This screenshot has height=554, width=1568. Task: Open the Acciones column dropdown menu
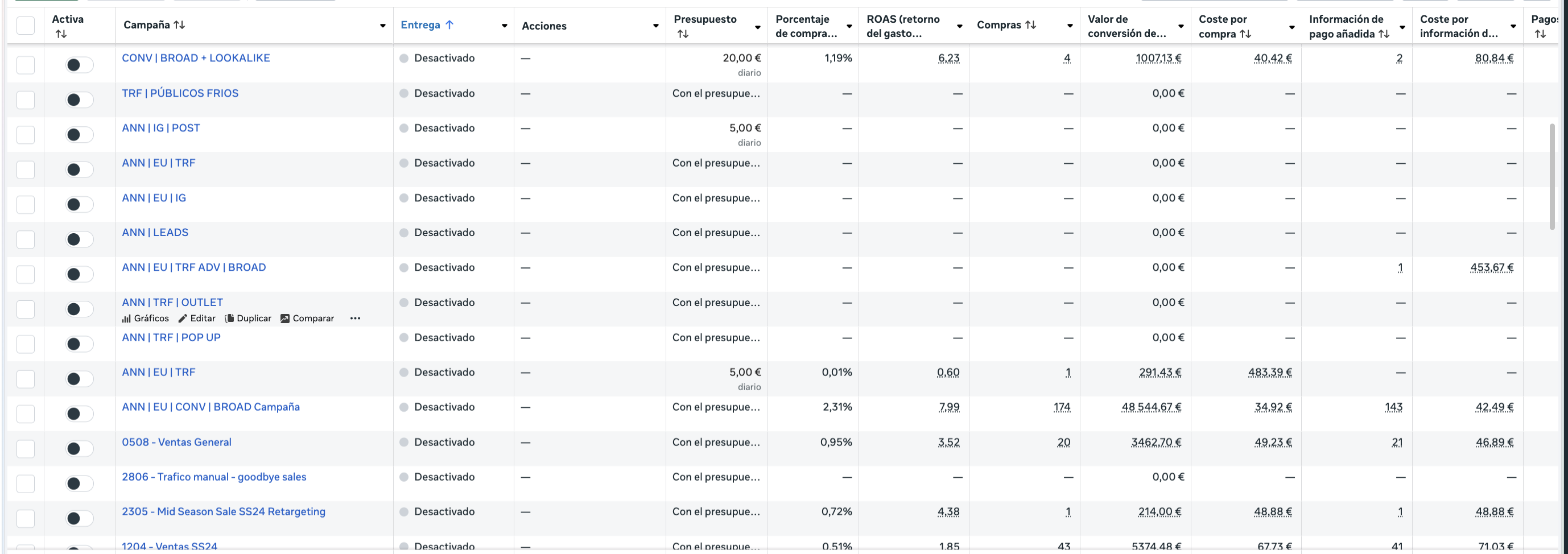click(x=655, y=26)
